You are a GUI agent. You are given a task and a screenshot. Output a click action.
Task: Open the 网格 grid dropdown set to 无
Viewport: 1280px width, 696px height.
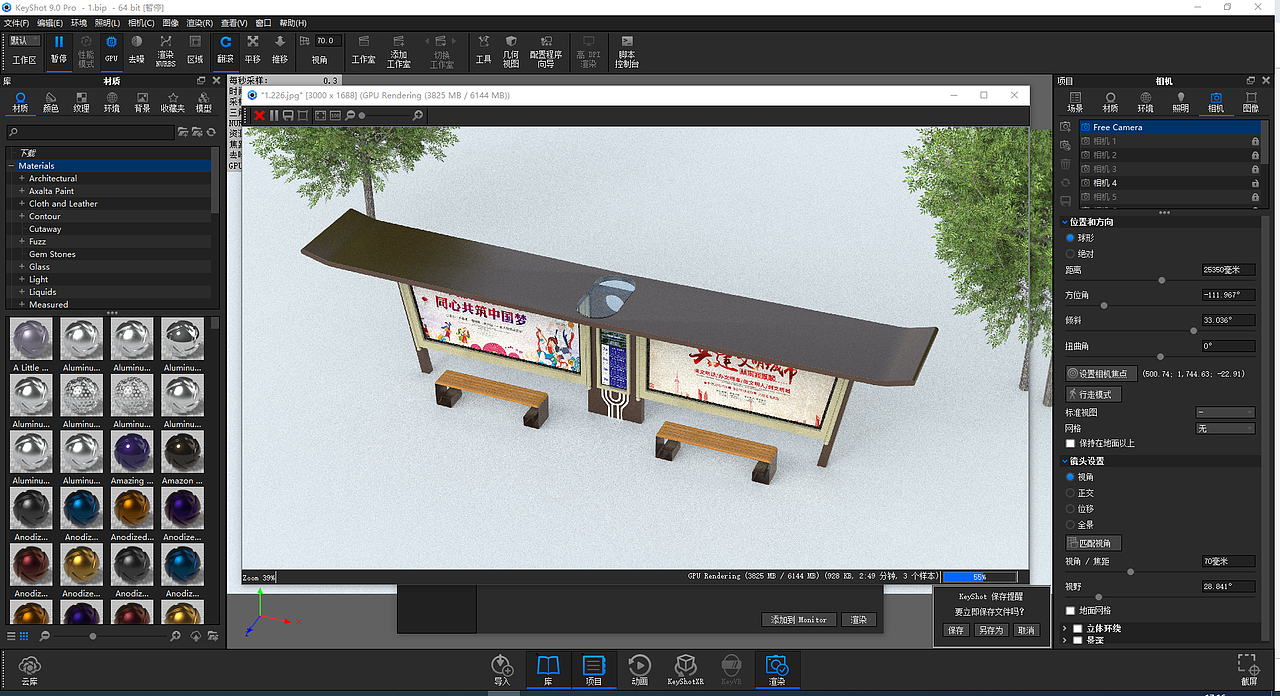click(1225, 428)
